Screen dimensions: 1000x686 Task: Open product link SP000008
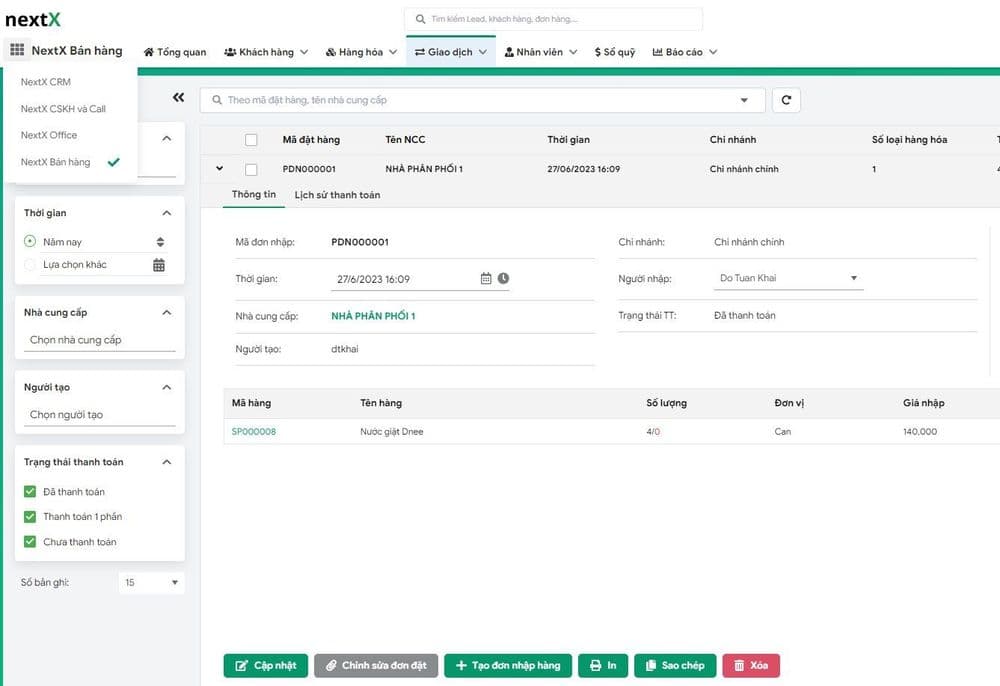(x=254, y=432)
